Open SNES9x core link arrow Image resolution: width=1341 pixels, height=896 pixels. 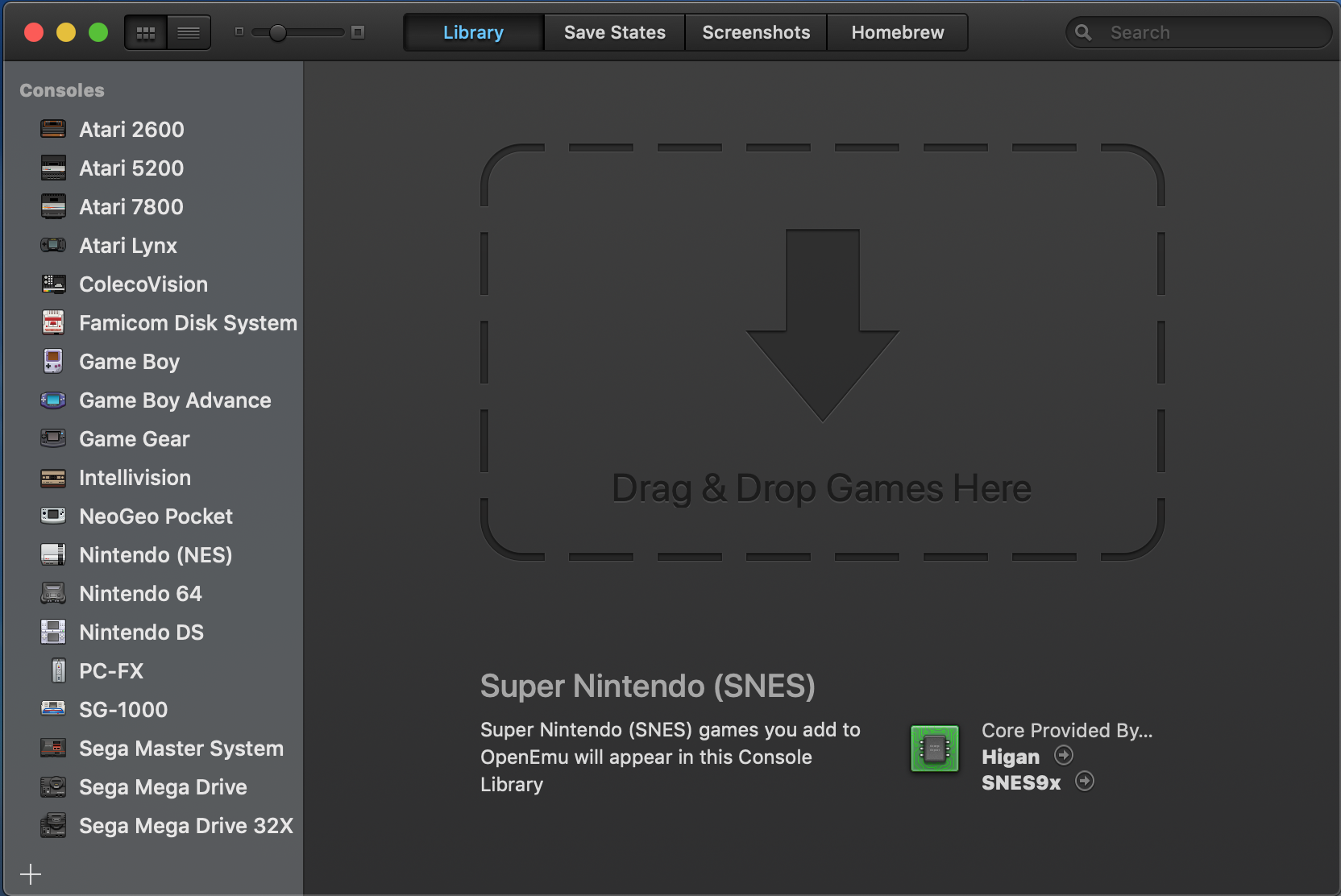point(1085,781)
